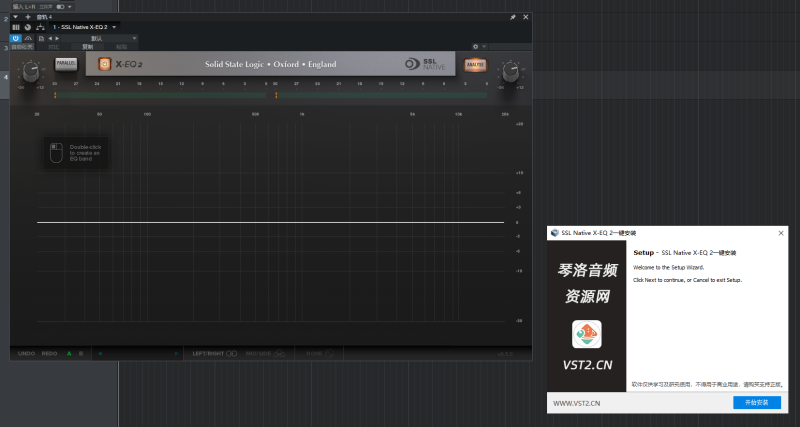Viewport: 800px width, 427px height.
Task: Open the preset file page icon
Action: click(41, 38)
